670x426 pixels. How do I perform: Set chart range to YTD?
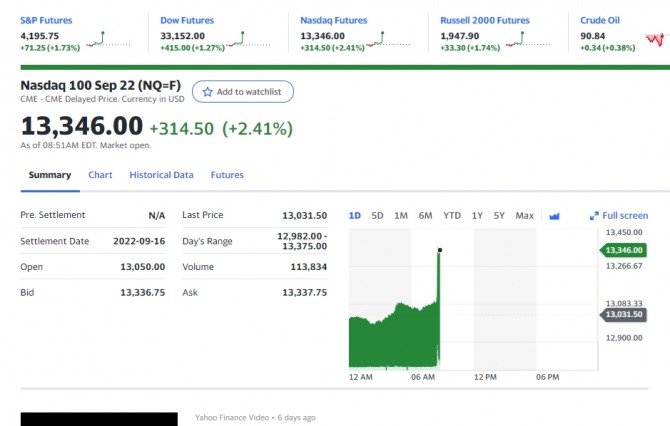(x=452, y=215)
